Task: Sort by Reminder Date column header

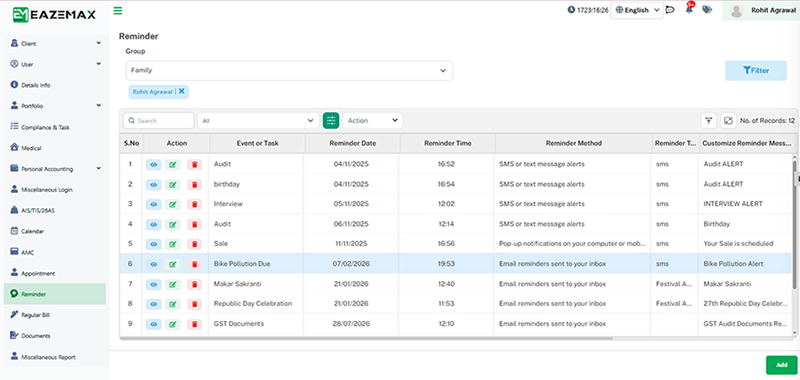Action: pos(353,143)
